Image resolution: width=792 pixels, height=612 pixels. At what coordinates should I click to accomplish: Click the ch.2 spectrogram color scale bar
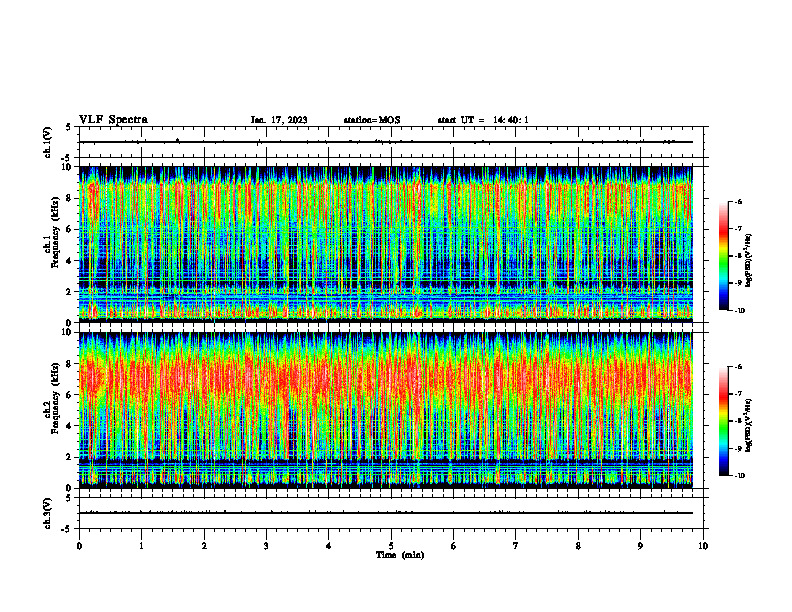[x=723, y=421]
